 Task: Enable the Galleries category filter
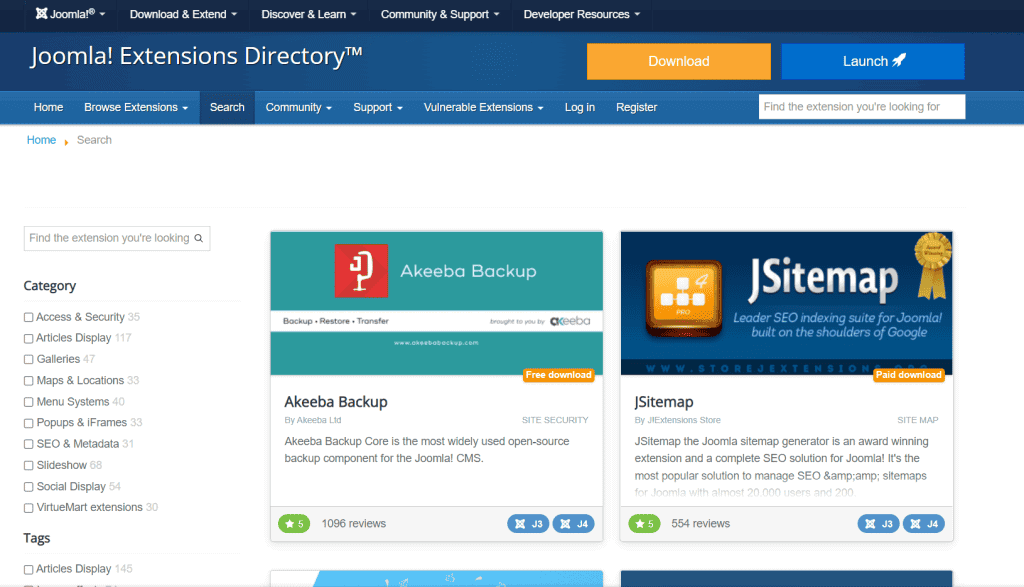[x=28, y=359]
